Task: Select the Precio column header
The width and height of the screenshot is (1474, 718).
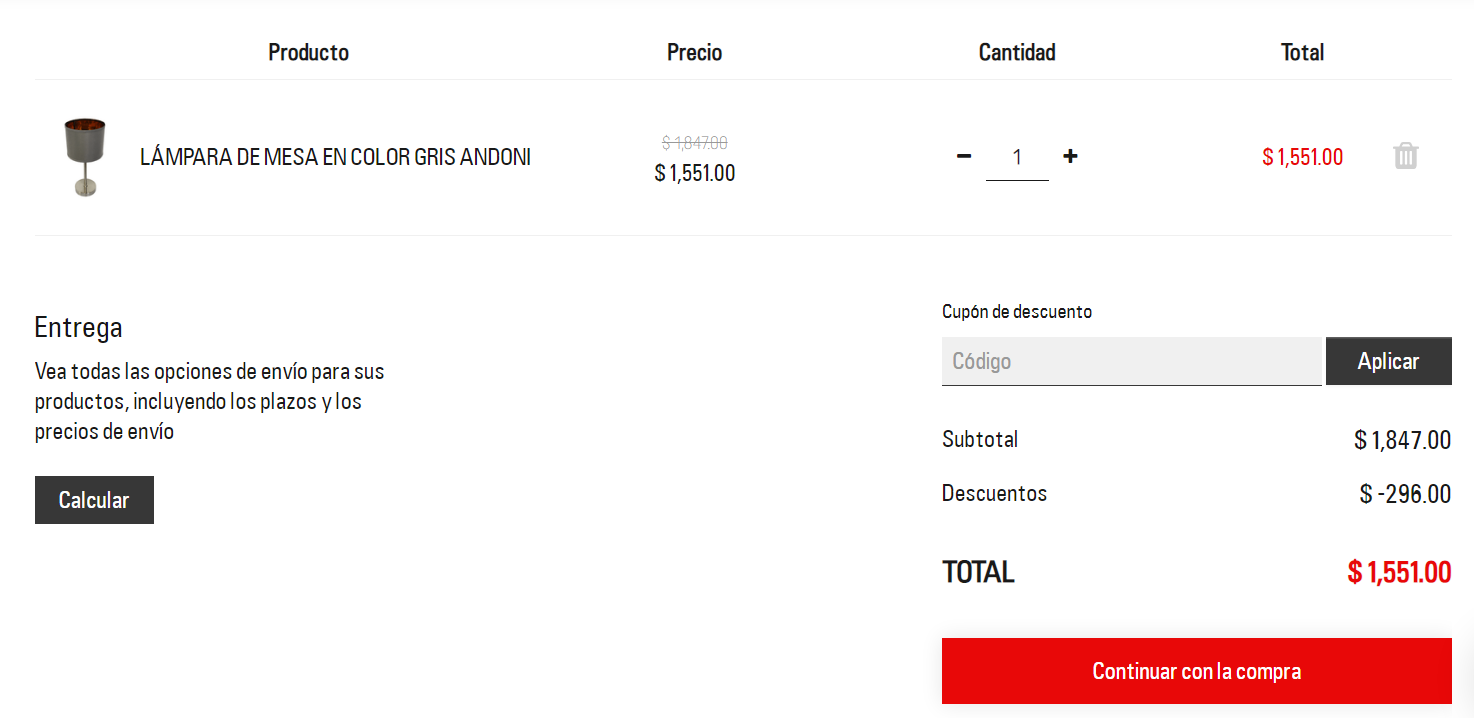Action: (694, 52)
